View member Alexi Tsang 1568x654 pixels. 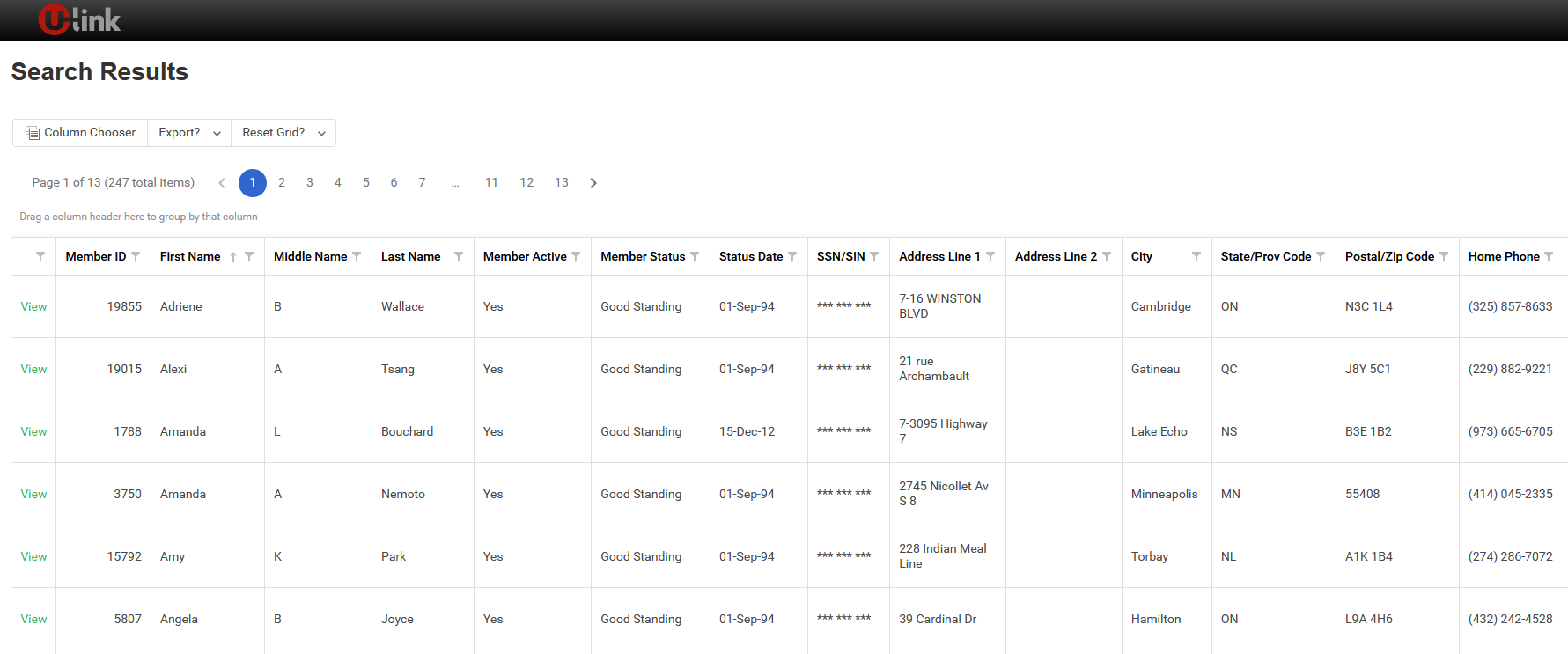(x=34, y=369)
